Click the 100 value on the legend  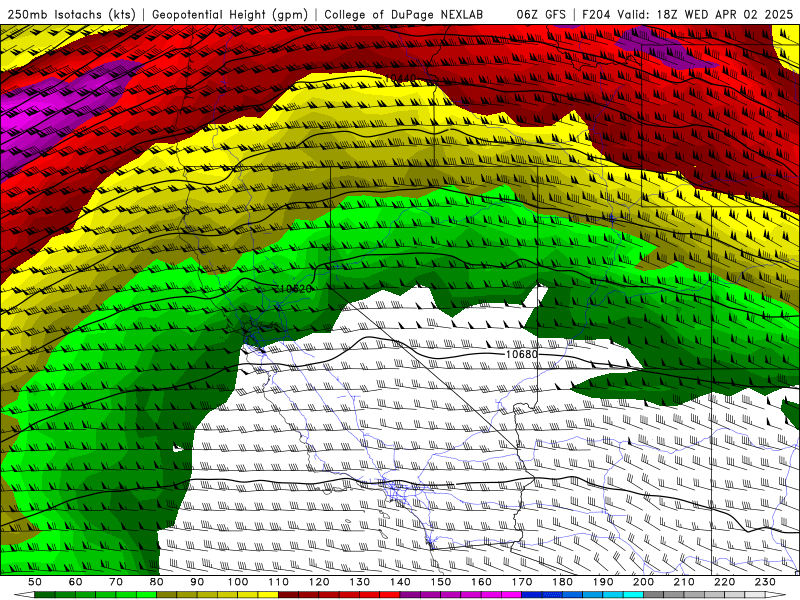(x=238, y=582)
